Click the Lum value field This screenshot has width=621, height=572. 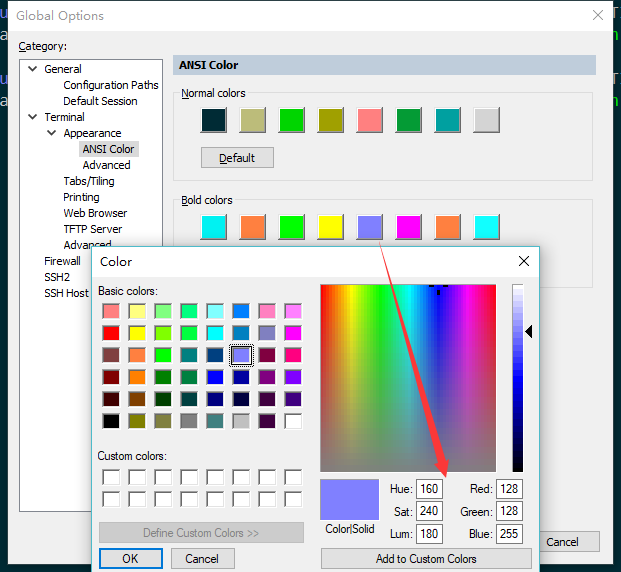(x=429, y=534)
